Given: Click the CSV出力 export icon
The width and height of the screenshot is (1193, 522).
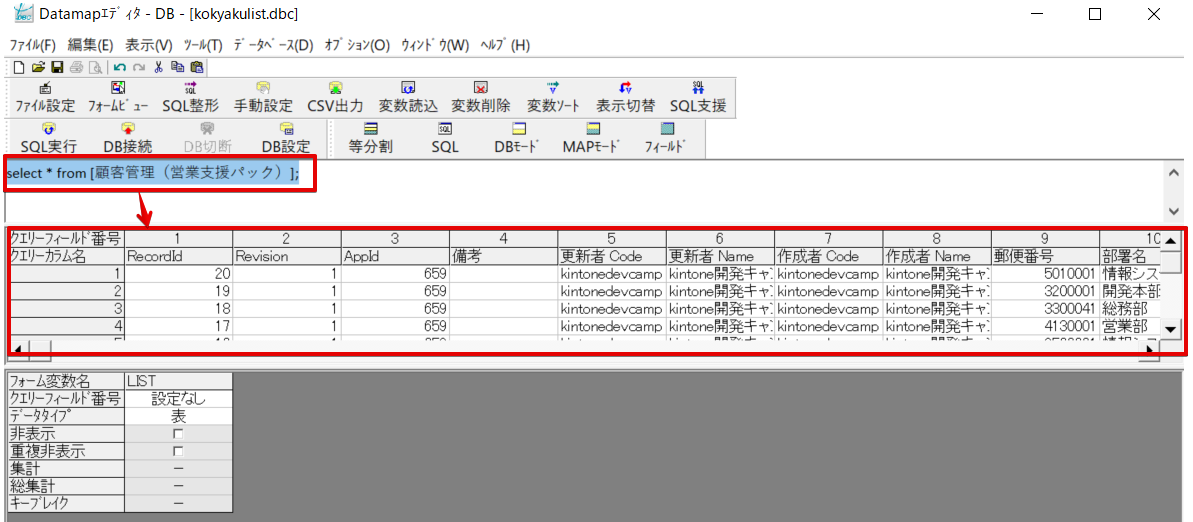Looking at the screenshot, I should pyautogui.click(x=335, y=97).
